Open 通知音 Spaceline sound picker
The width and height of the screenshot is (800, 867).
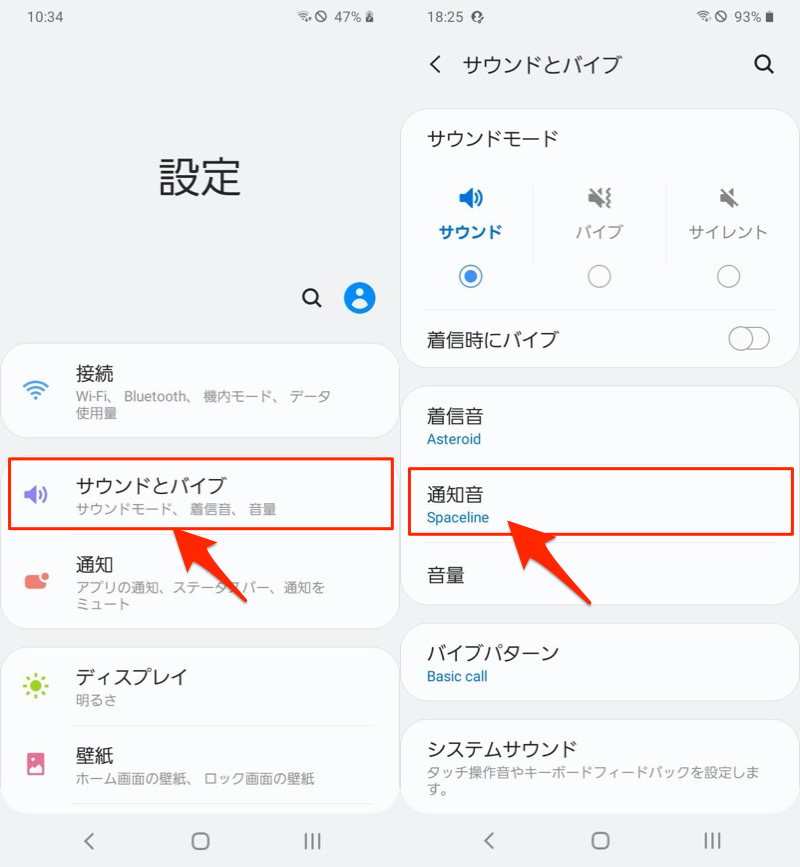click(600, 505)
